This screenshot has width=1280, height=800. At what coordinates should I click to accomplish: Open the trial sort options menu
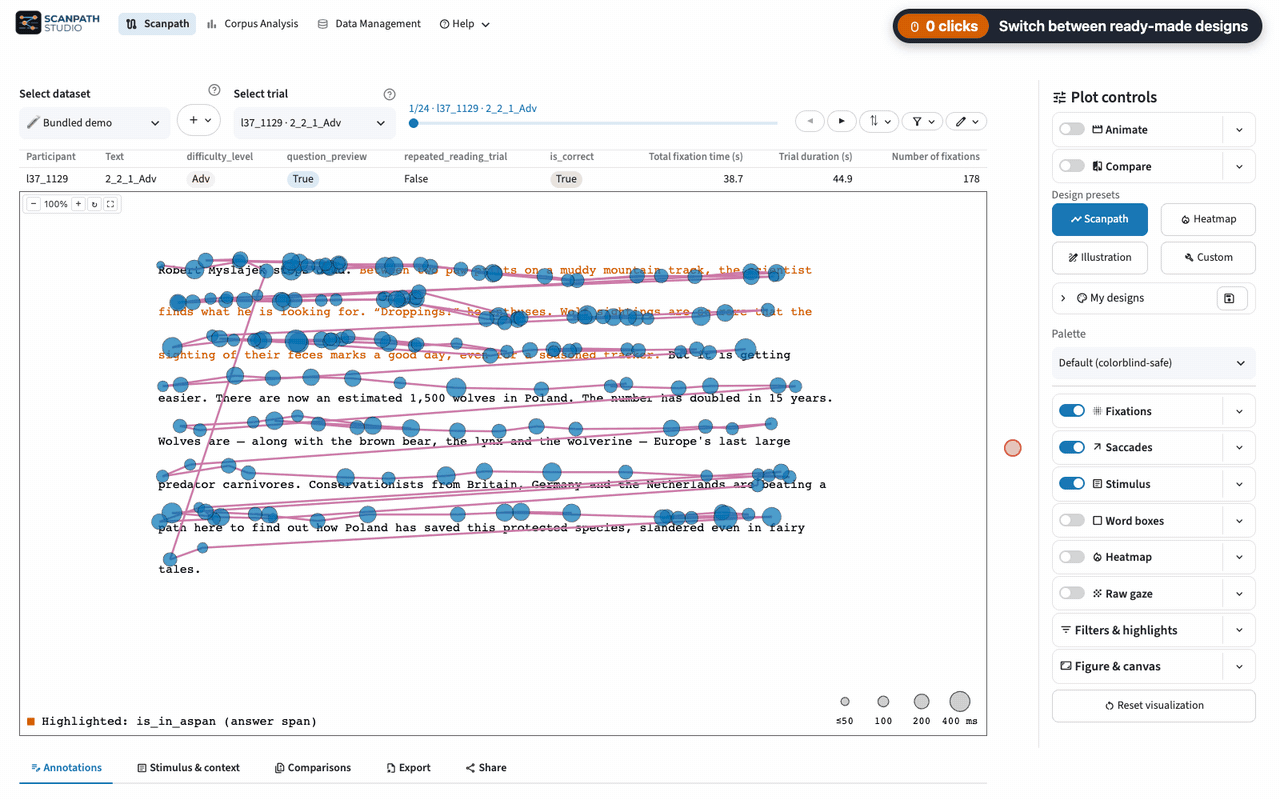[x=880, y=121]
